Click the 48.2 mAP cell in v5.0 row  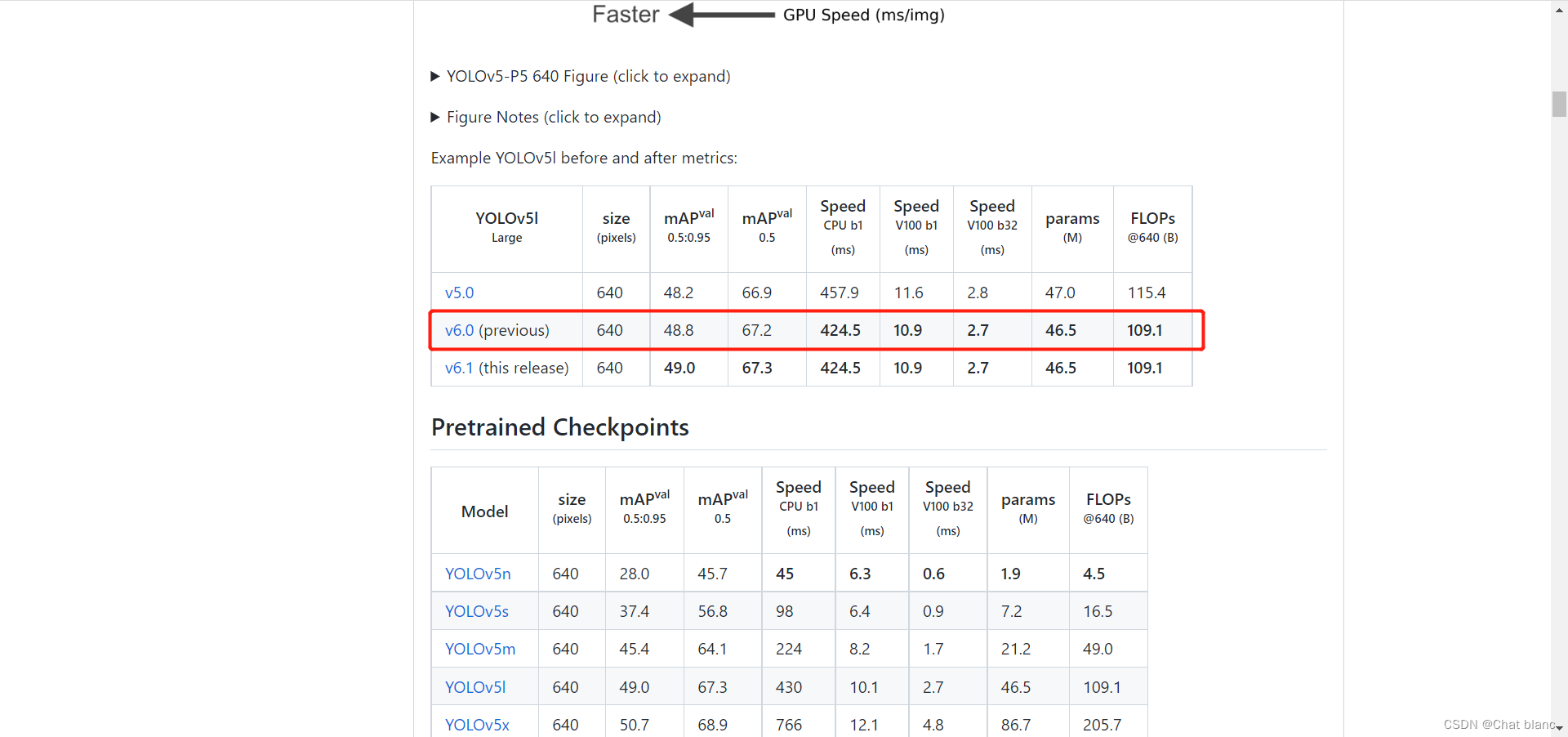(688, 293)
